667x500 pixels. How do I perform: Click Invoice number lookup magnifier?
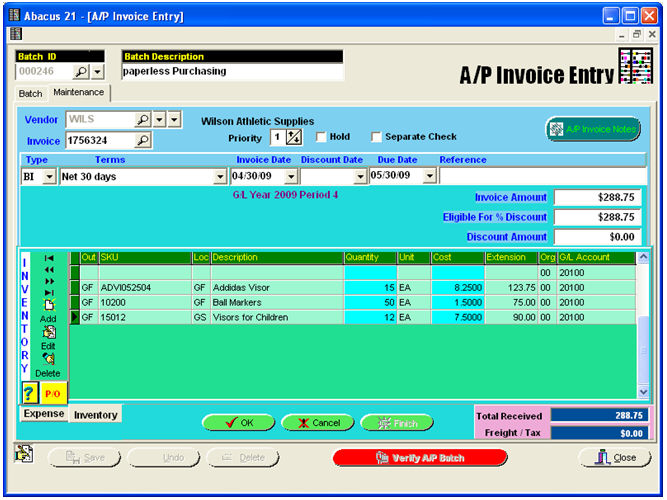point(143,140)
